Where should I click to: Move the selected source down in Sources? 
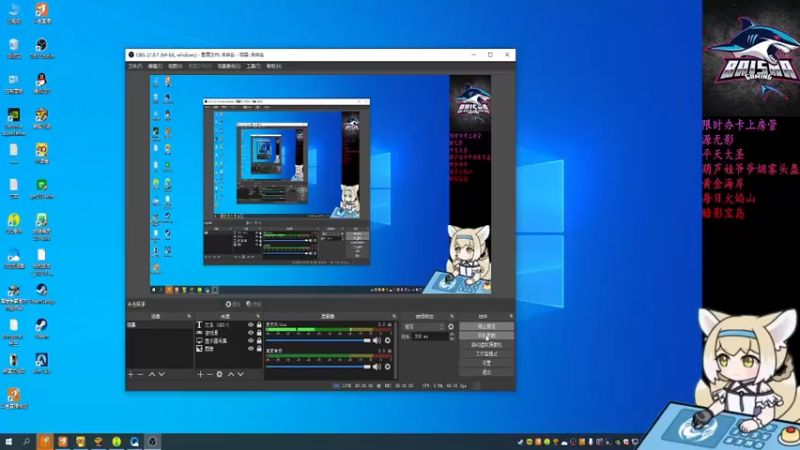coord(240,374)
